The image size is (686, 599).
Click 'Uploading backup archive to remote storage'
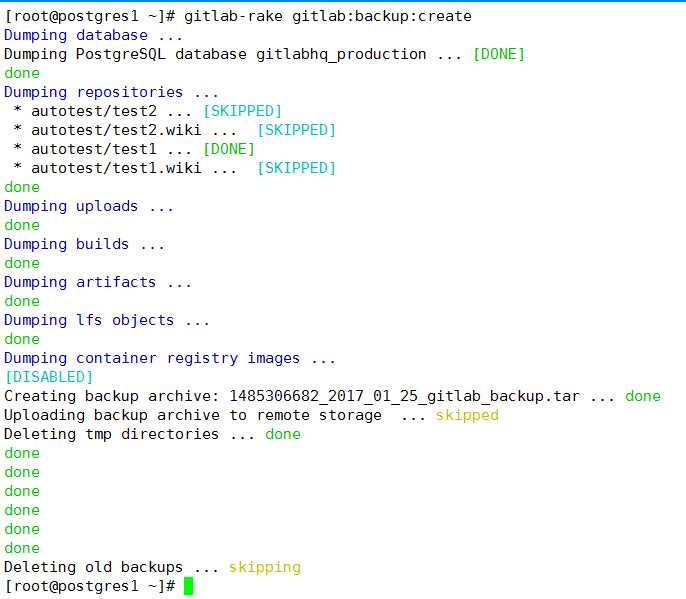(x=192, y=415)
